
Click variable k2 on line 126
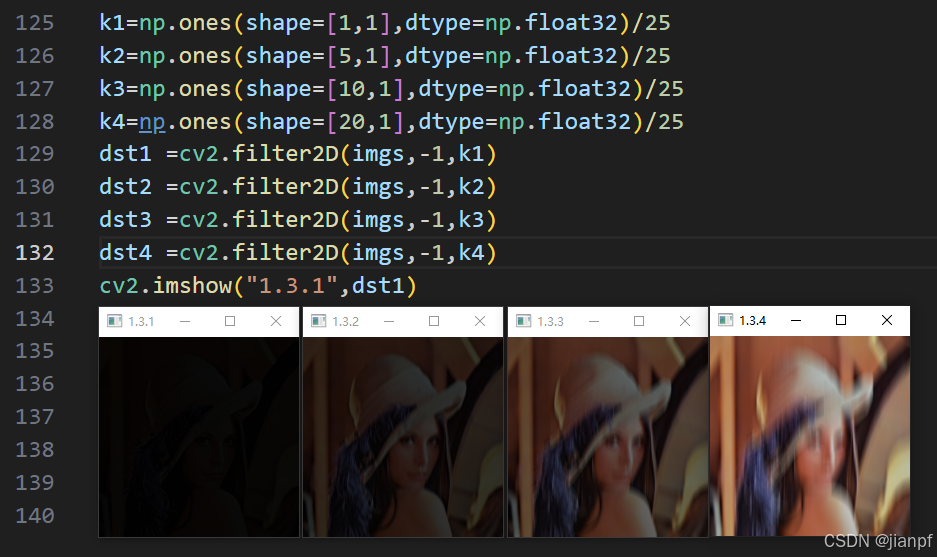point(112,56)
